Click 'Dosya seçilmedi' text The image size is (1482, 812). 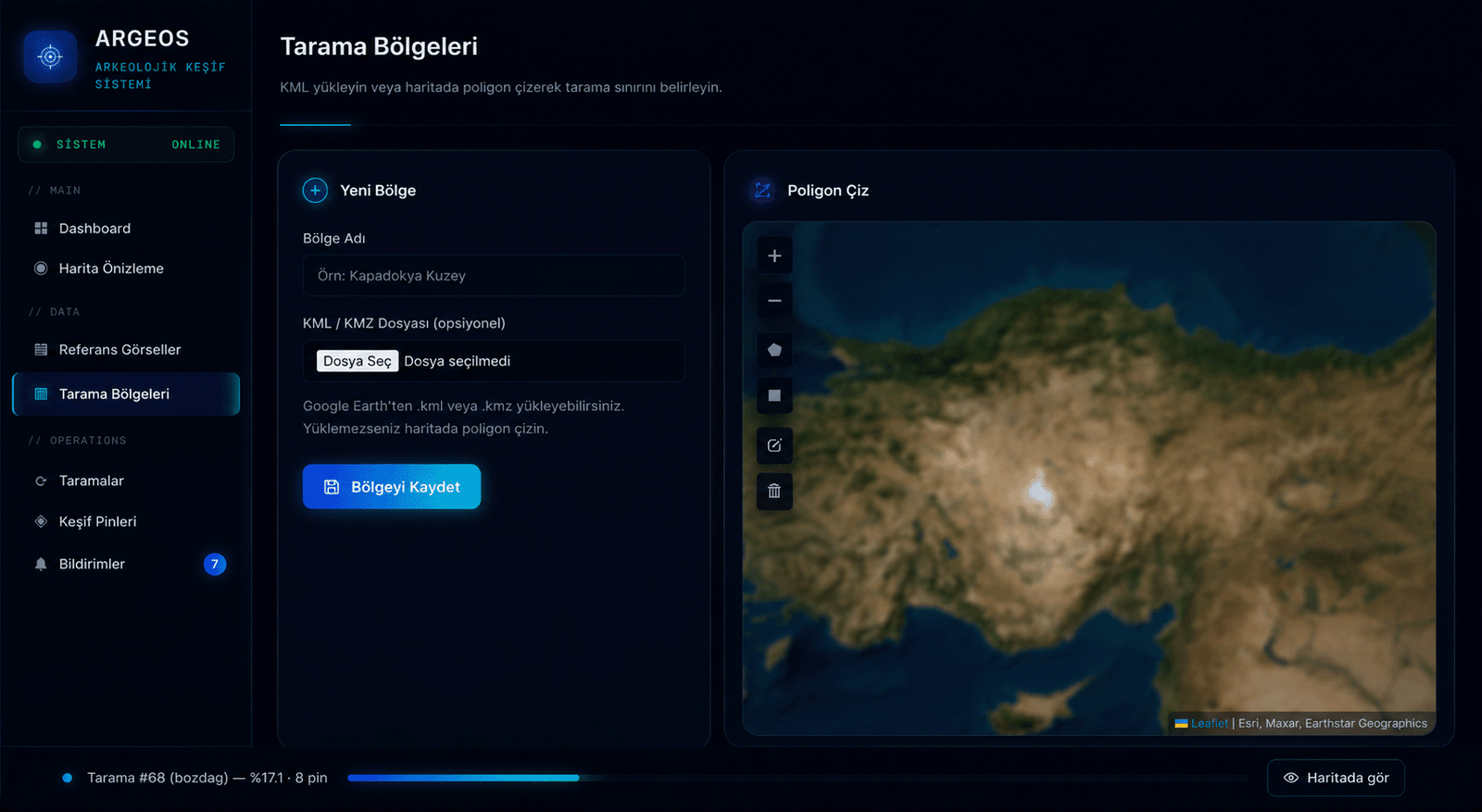coord(457,361)
